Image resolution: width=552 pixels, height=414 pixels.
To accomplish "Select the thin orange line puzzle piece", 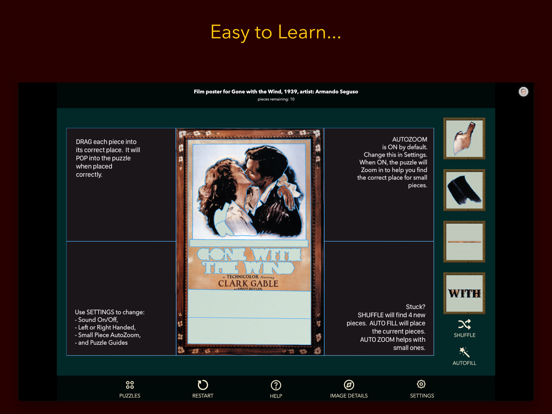I will pyautogui.click(x=464, y=242).
